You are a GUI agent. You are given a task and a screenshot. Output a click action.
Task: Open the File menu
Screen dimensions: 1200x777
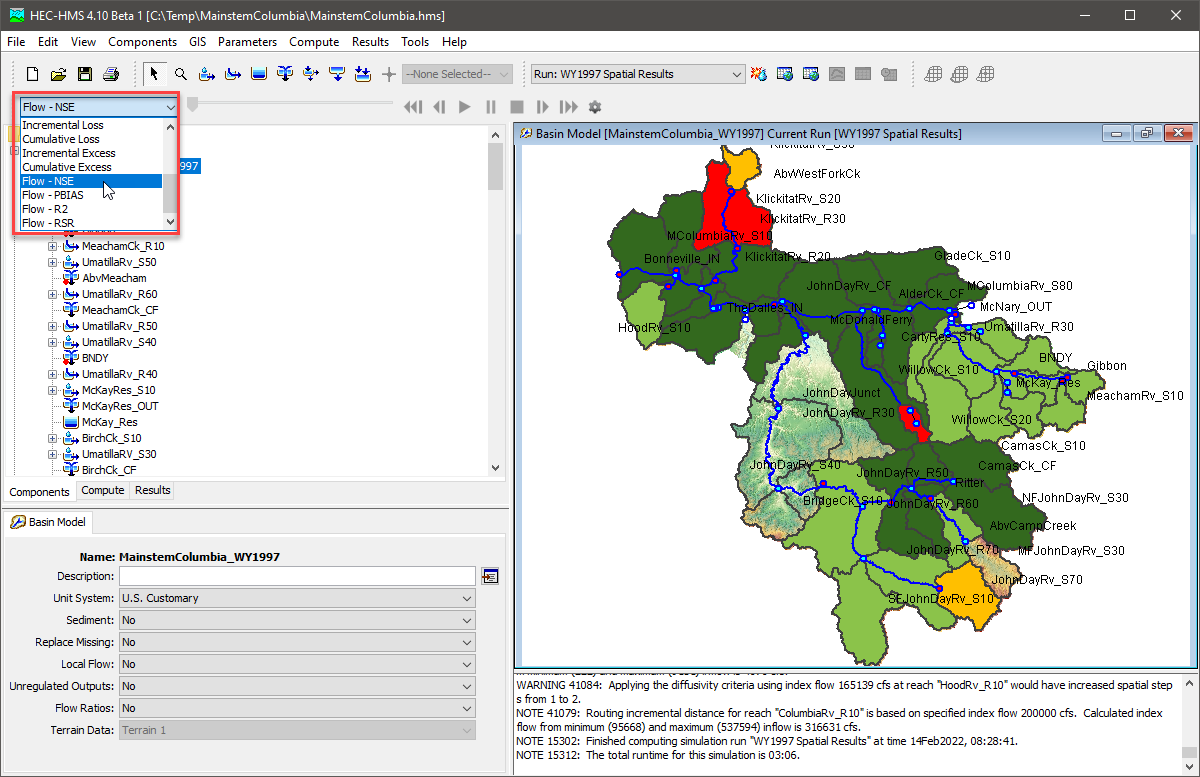point(16,42)
